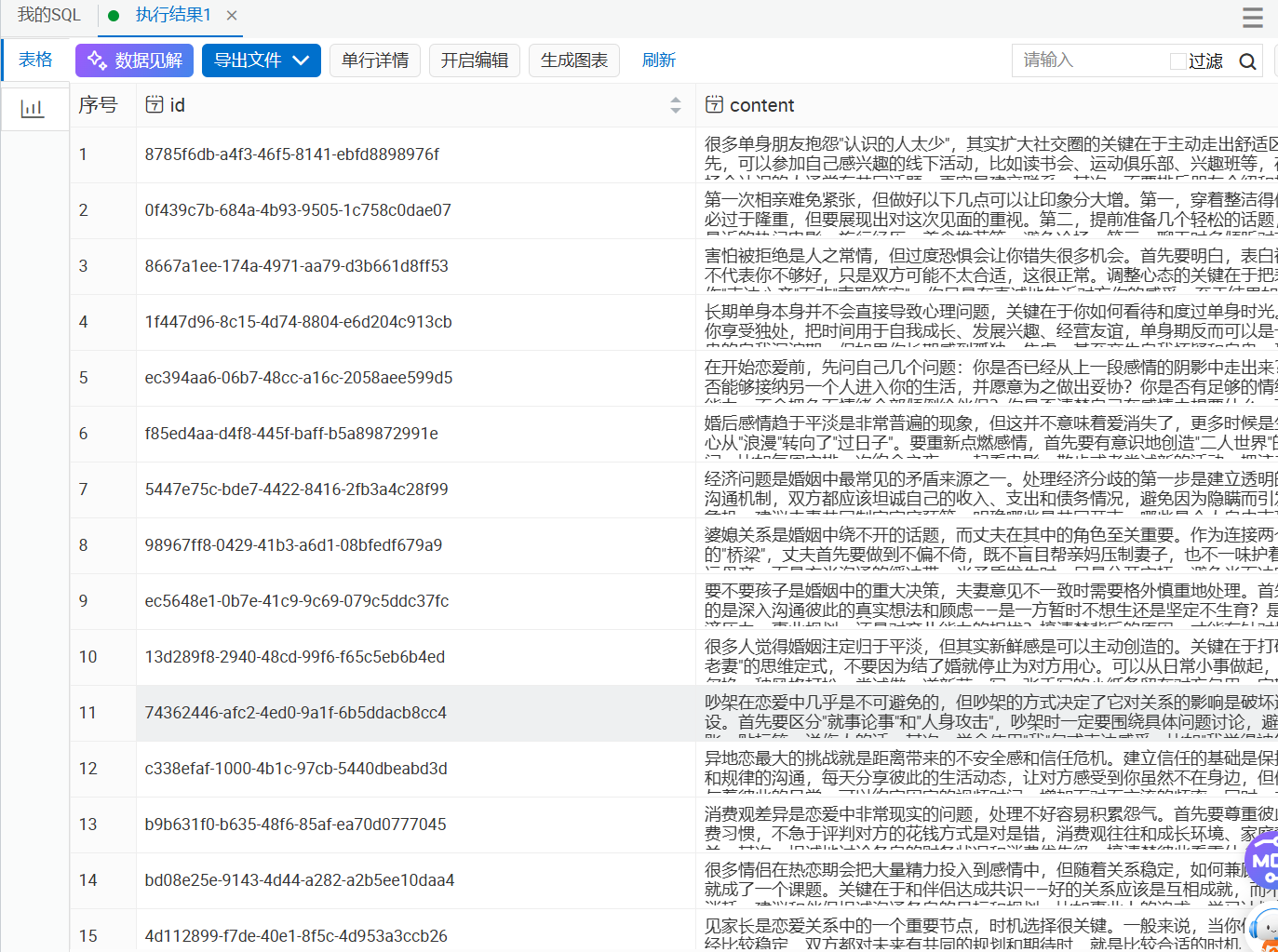Switch to the 我的SQL tab
The height and width of the screenshot is (952, 1278).
click(48, 15)
